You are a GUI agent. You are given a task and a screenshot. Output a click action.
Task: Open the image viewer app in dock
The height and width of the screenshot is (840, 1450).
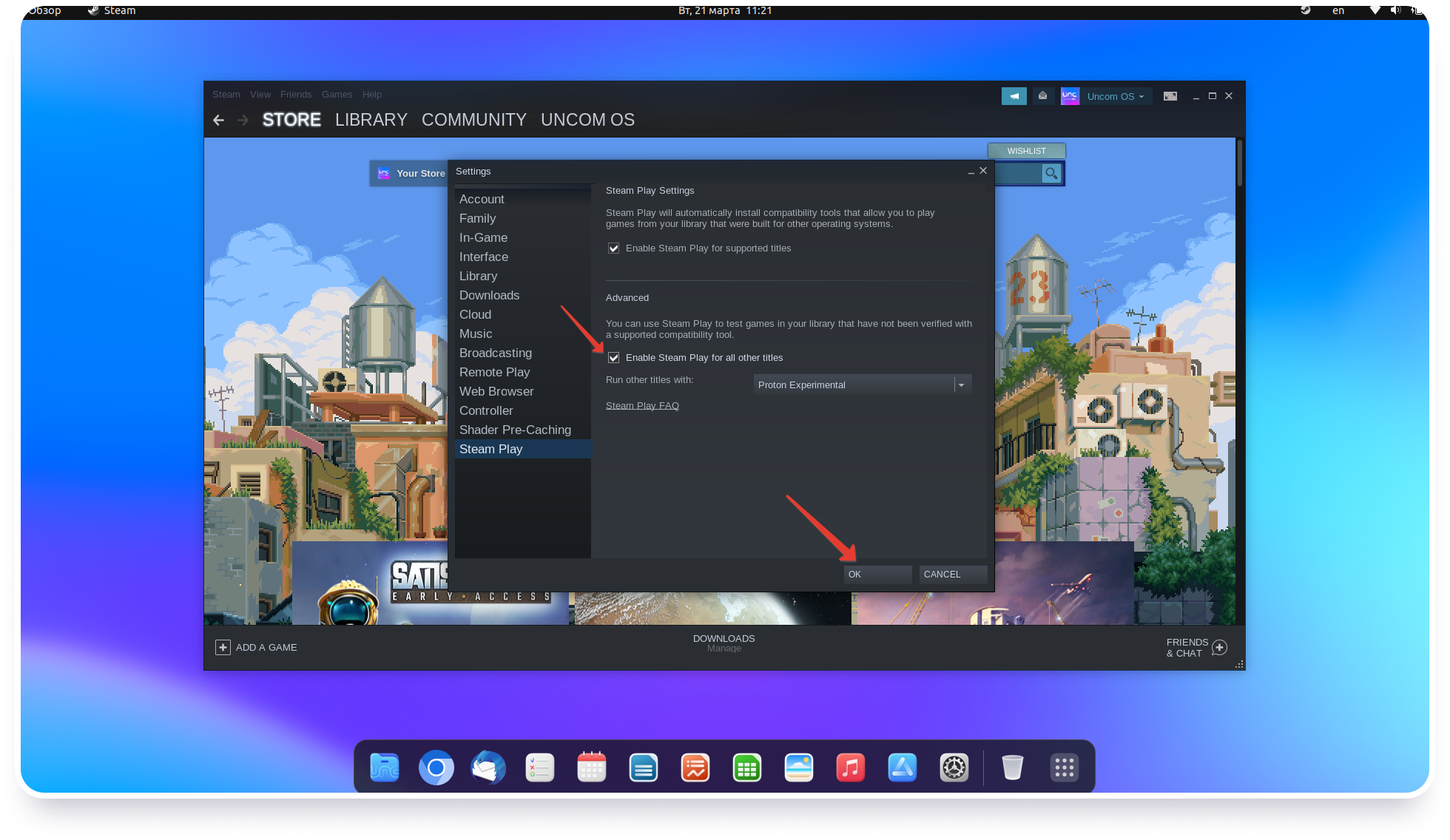(799, 768)
